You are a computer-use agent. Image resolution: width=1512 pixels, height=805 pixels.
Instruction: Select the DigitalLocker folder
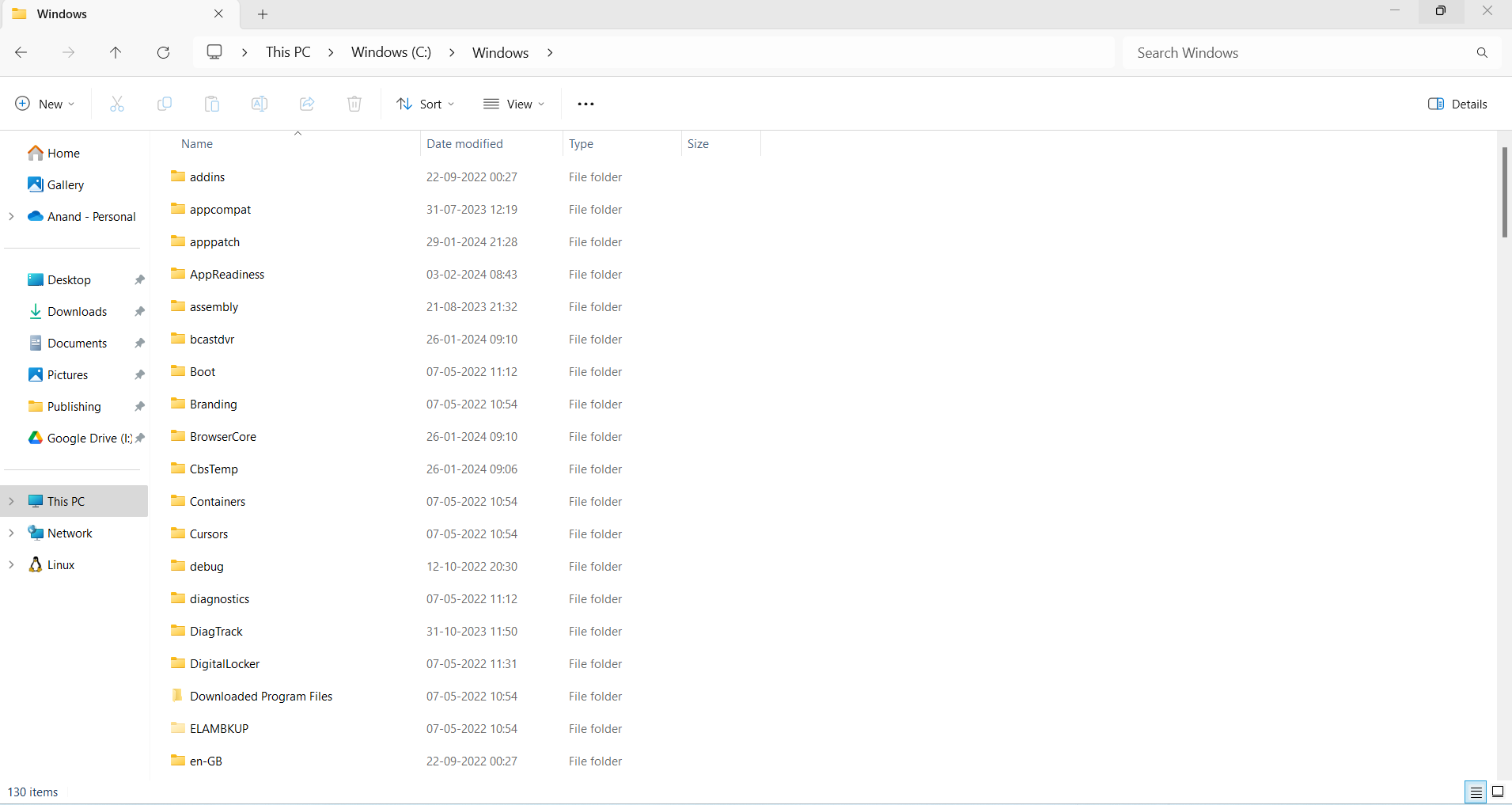pos(225,663)
